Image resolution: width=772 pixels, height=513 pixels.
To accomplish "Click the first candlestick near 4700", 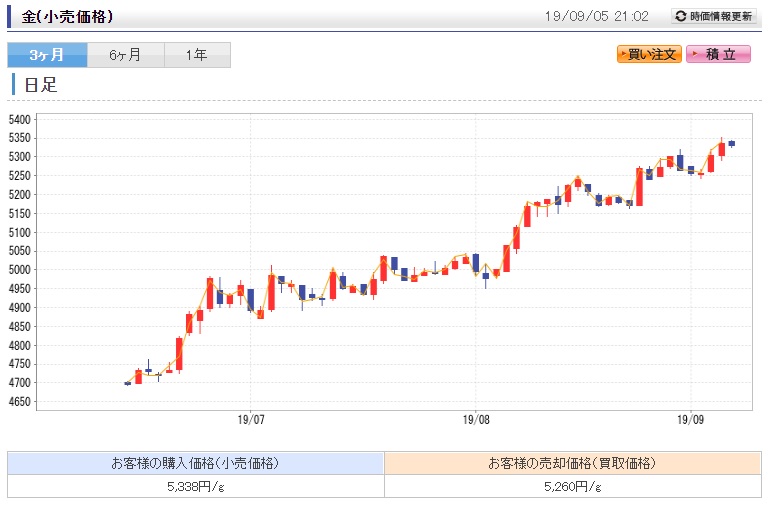I will tap(128, 383).
